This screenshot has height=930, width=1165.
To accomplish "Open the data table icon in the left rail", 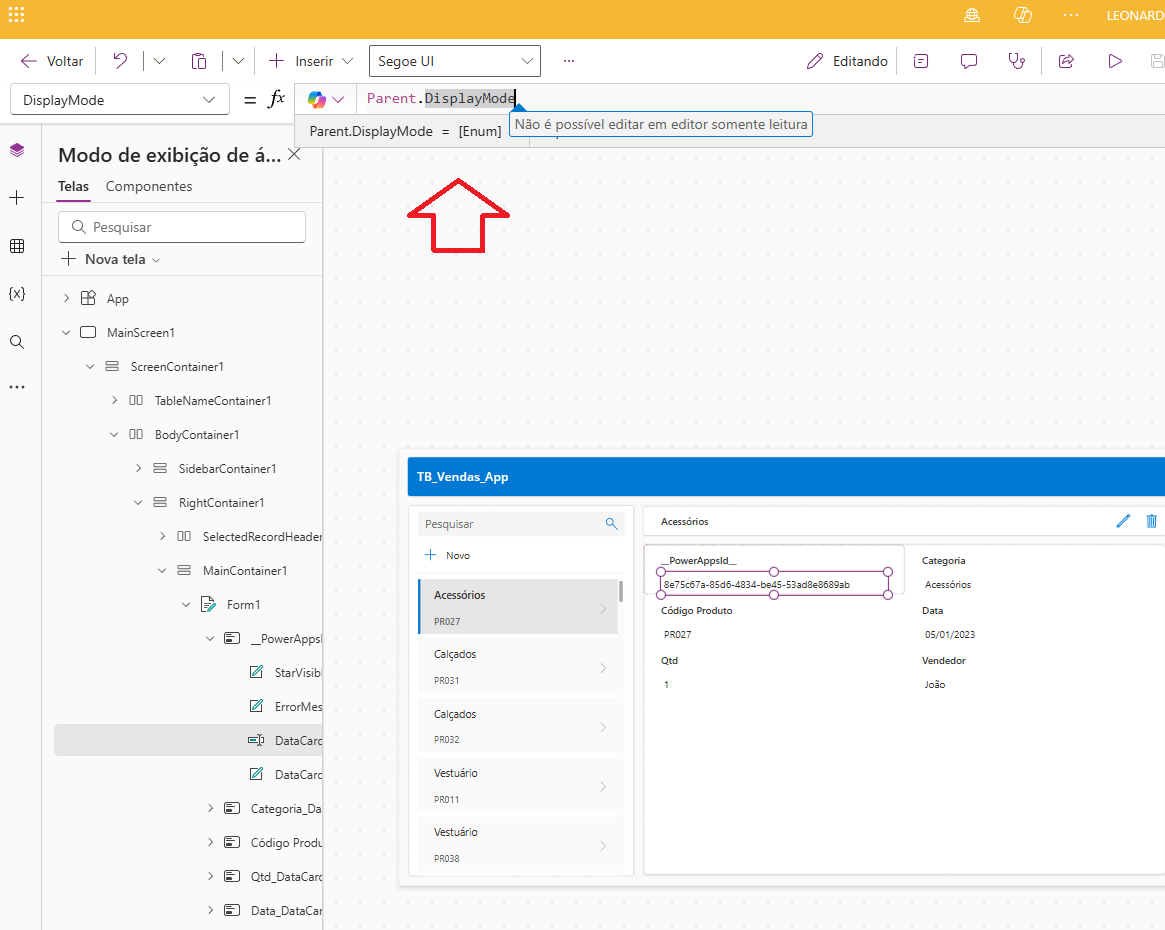I will point(17,246).
